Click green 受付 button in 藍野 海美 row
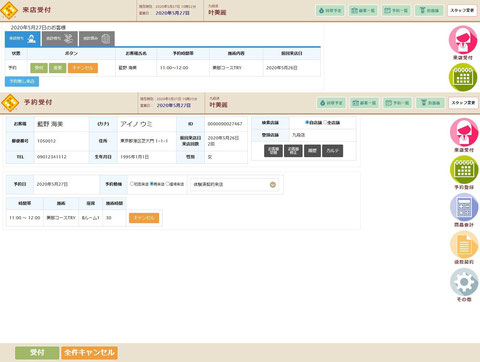 39,68
